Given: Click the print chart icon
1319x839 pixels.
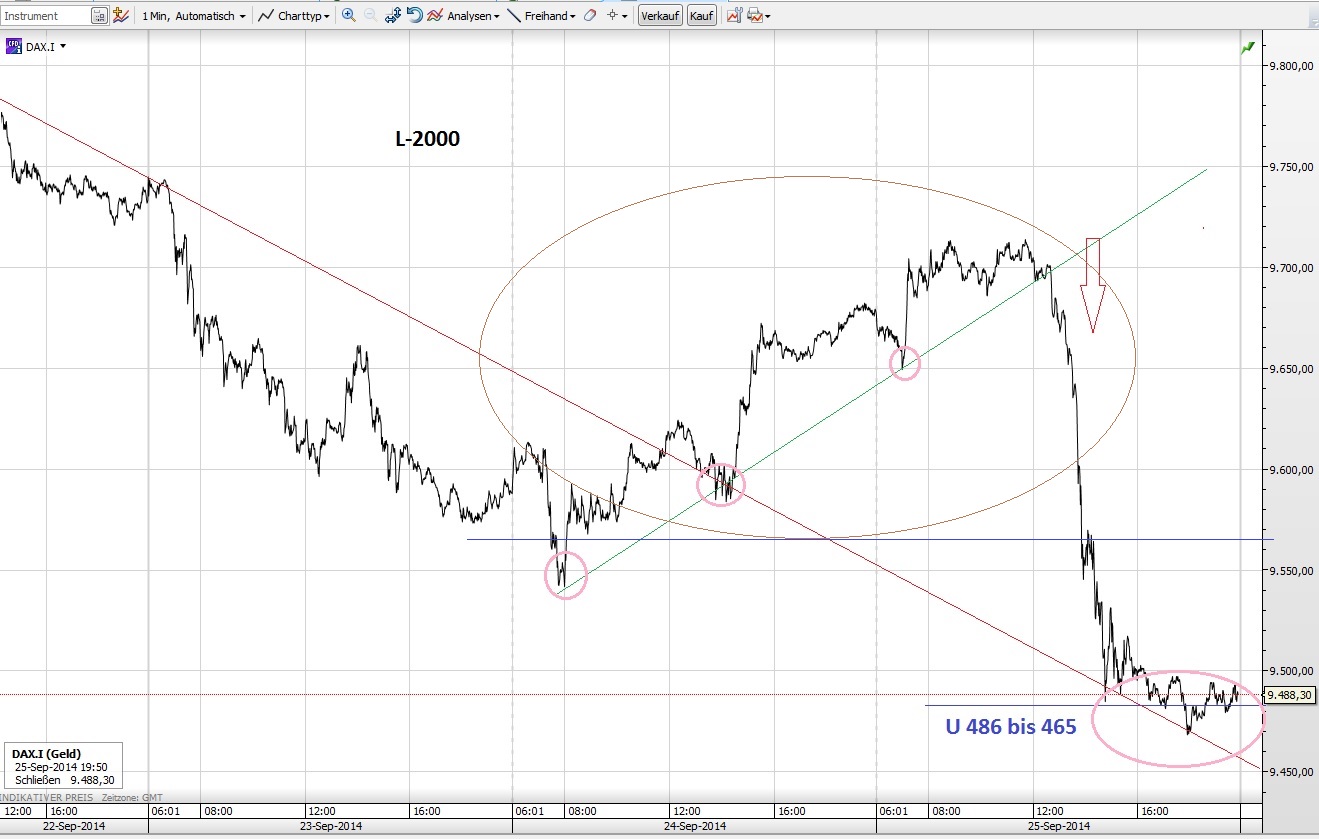Looking at the screenshot, I should [754, 15].
